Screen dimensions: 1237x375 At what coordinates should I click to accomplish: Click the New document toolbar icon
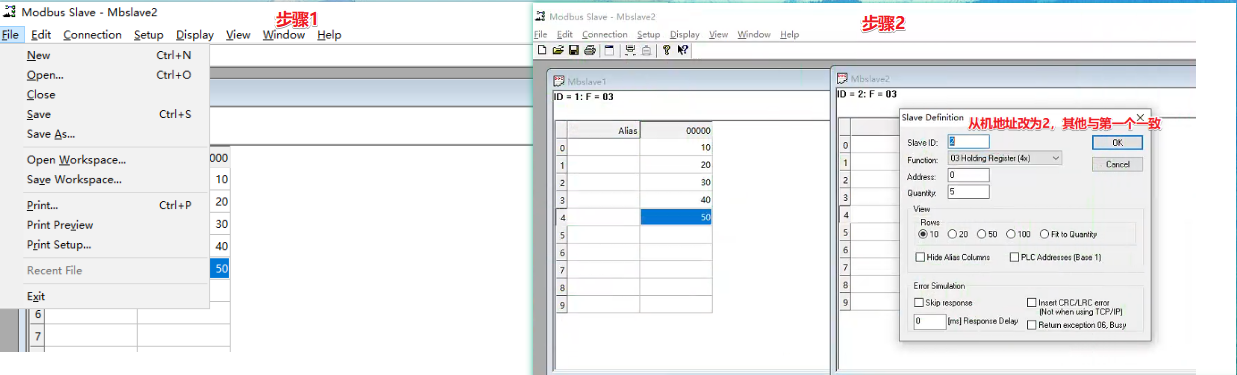542,50
